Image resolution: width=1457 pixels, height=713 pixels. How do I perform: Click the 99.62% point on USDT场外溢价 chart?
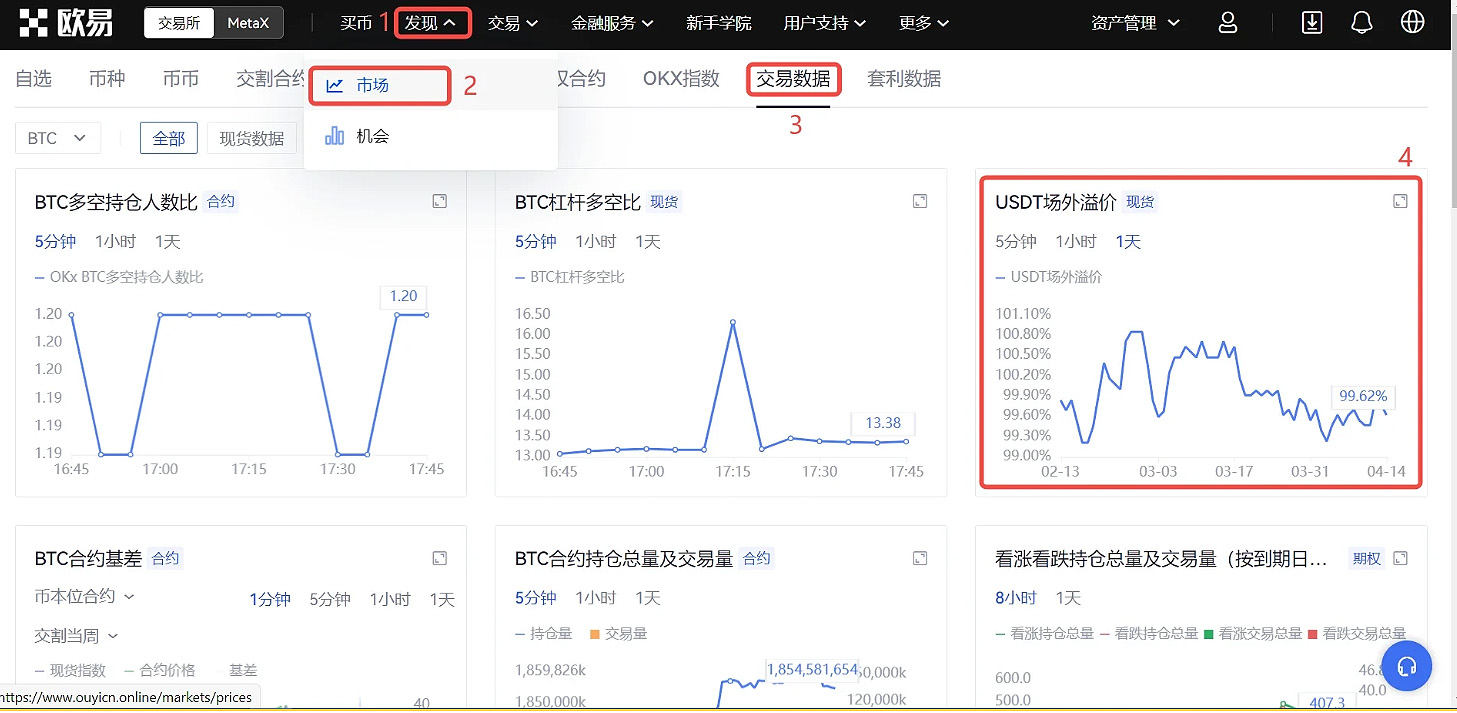pyautogui.click(x=1384, y=409)
